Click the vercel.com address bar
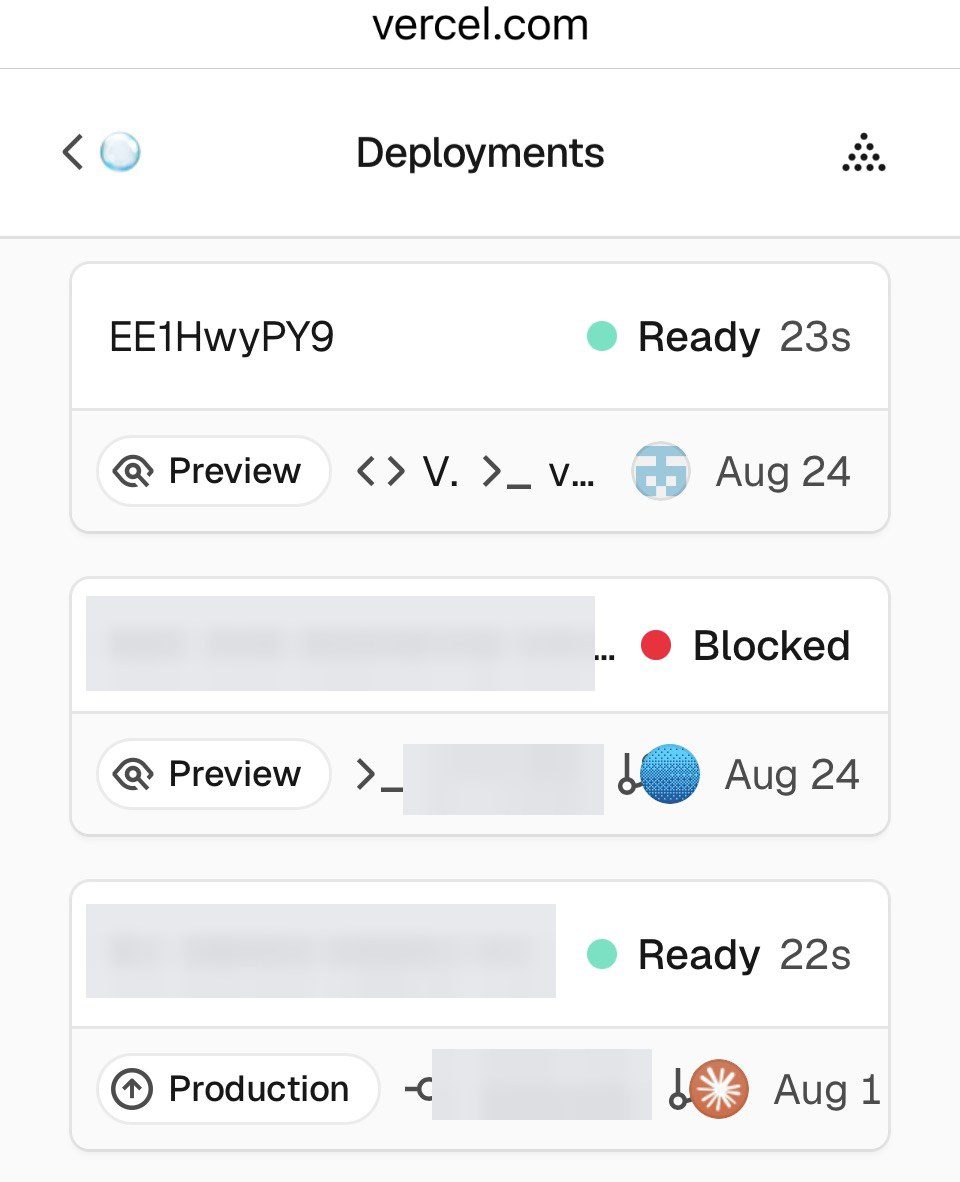 pyautogui.click(x=480, y=26)
